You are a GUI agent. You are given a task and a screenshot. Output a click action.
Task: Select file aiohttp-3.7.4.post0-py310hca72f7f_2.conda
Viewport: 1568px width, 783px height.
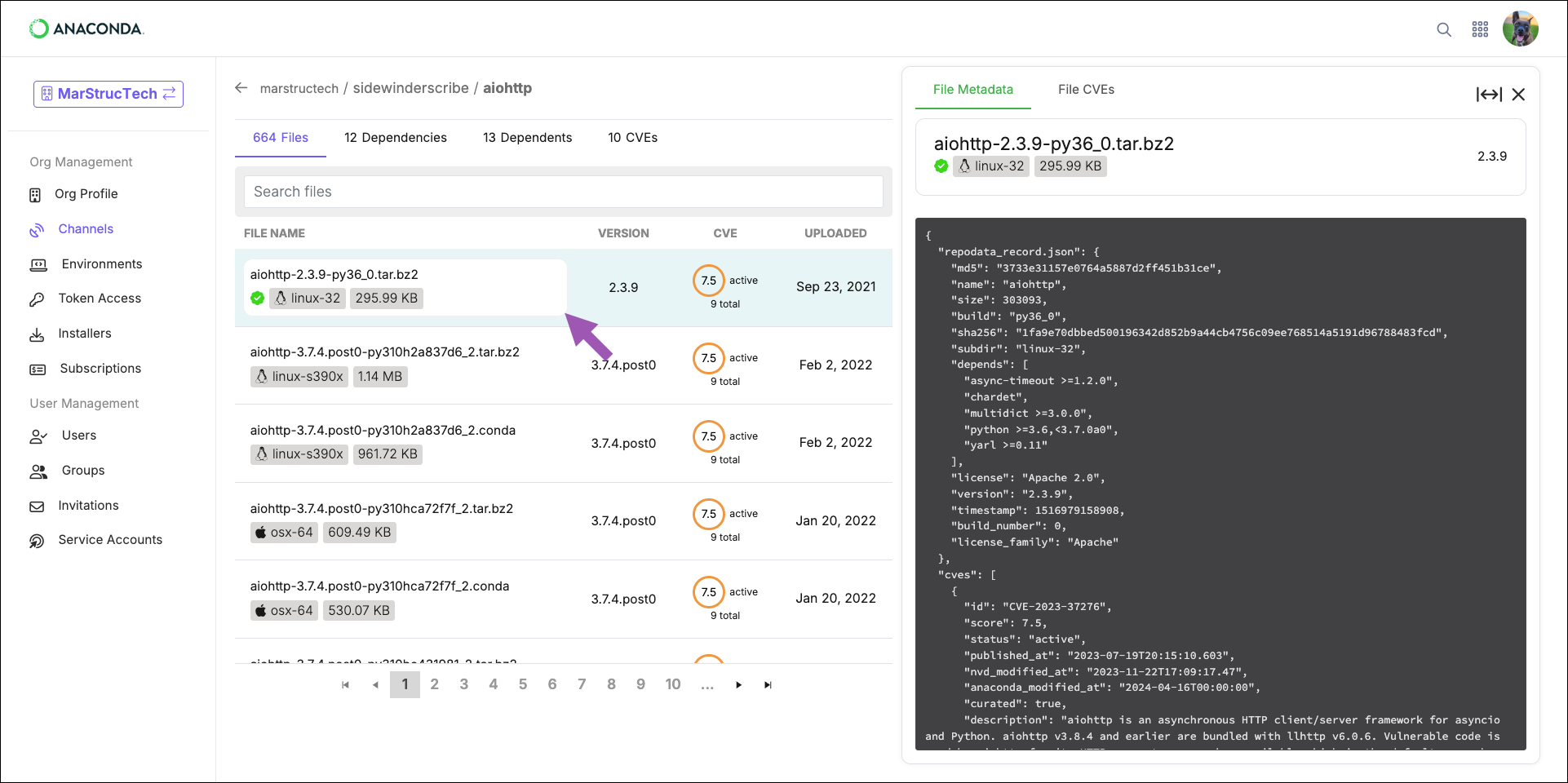point(379,586)
